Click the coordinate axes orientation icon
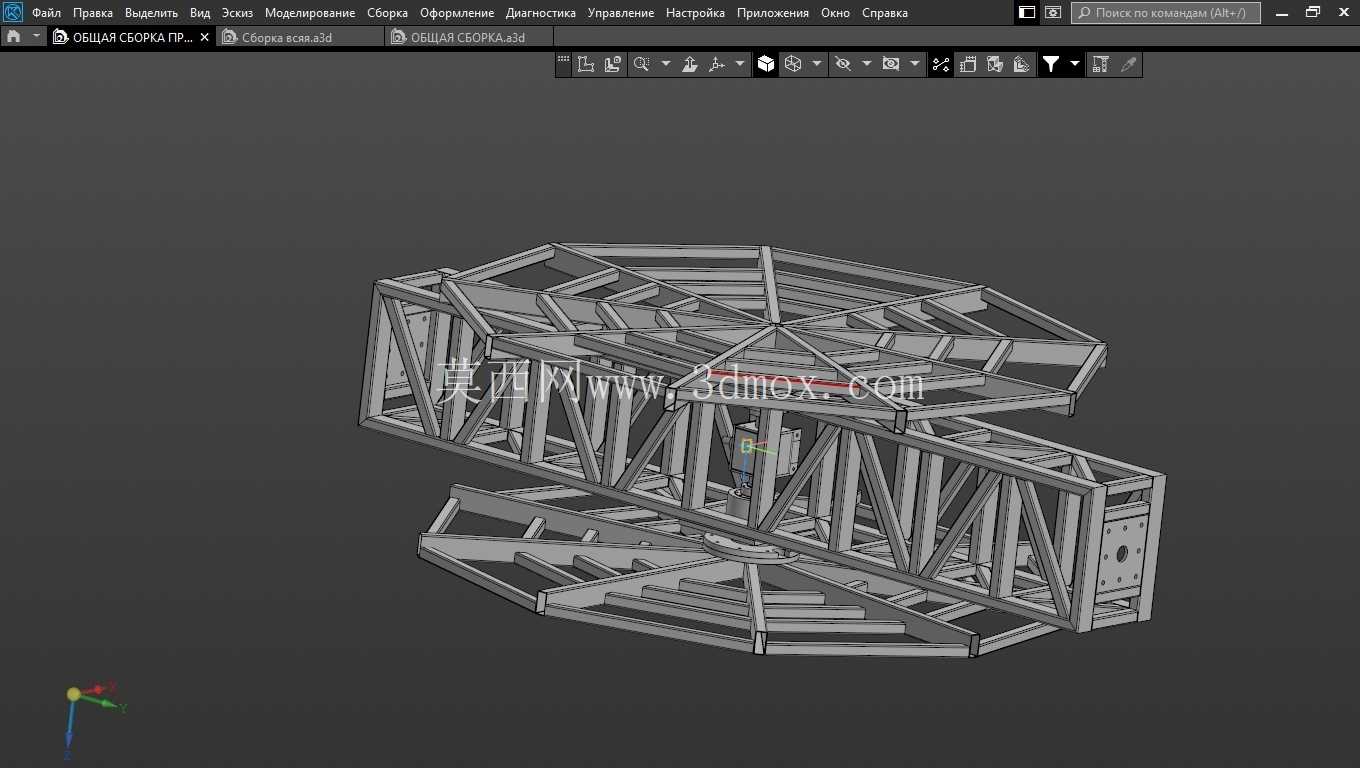This screenshot has height=768, width=1360. point(717,64)
